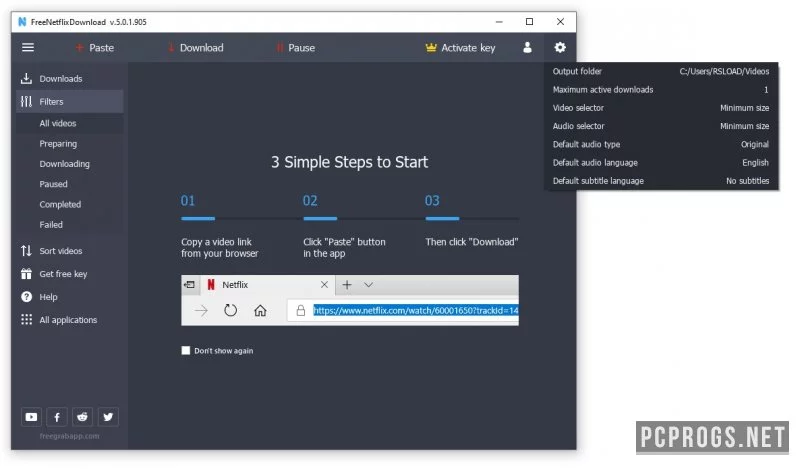Change the Output folder path setting
800x469 pixels.
point(661,71)
